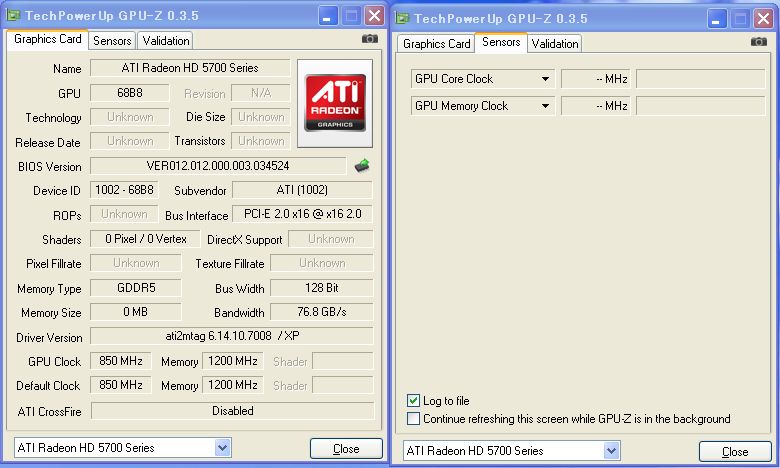Click GPU-Z app icon in left title bar

pyautogui.click(x=13, y=15)
